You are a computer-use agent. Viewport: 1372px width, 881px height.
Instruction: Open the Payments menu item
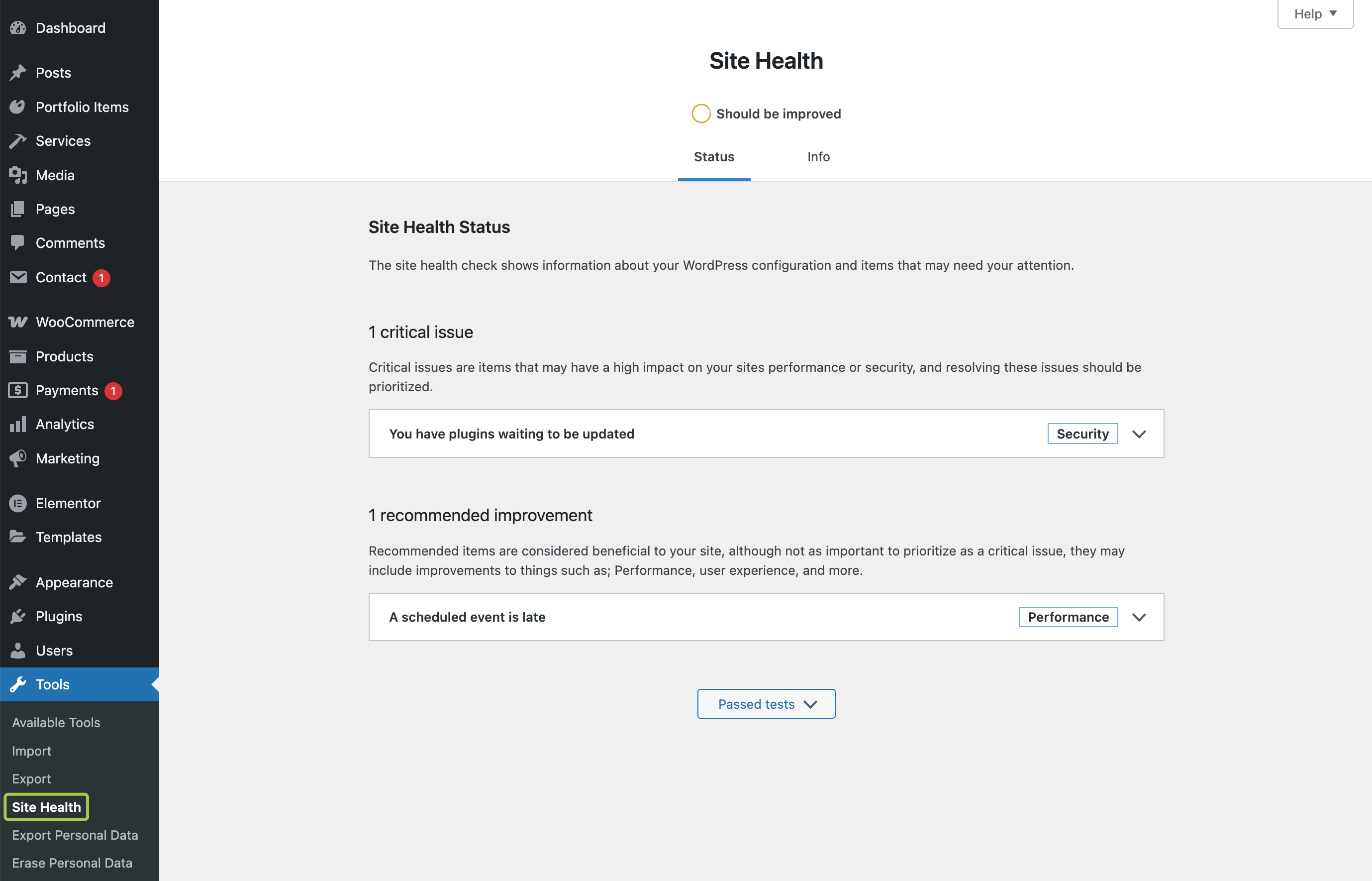click(67, 390)
